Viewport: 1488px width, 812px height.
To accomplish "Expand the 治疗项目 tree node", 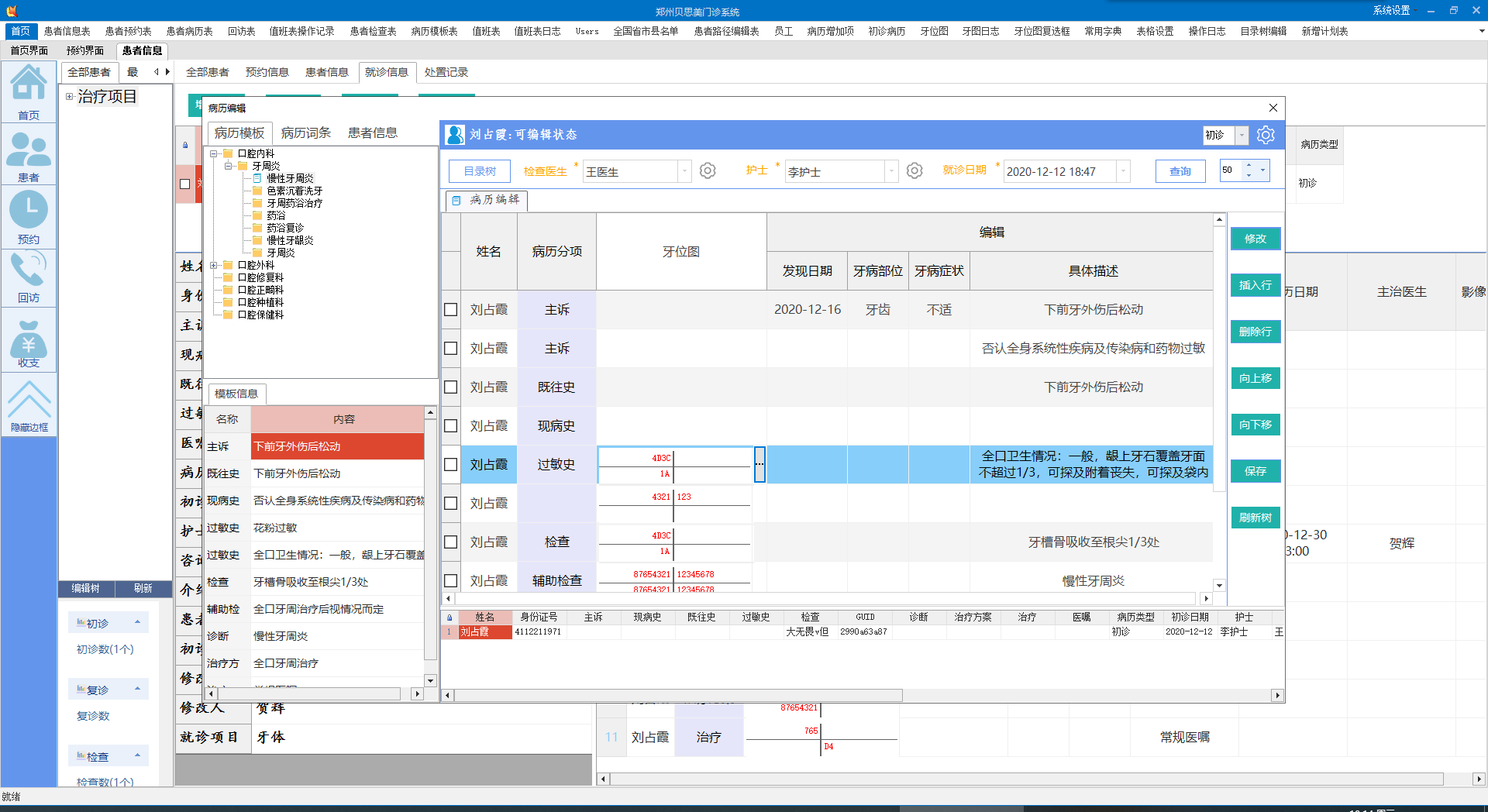I will [x=69, y=97].
